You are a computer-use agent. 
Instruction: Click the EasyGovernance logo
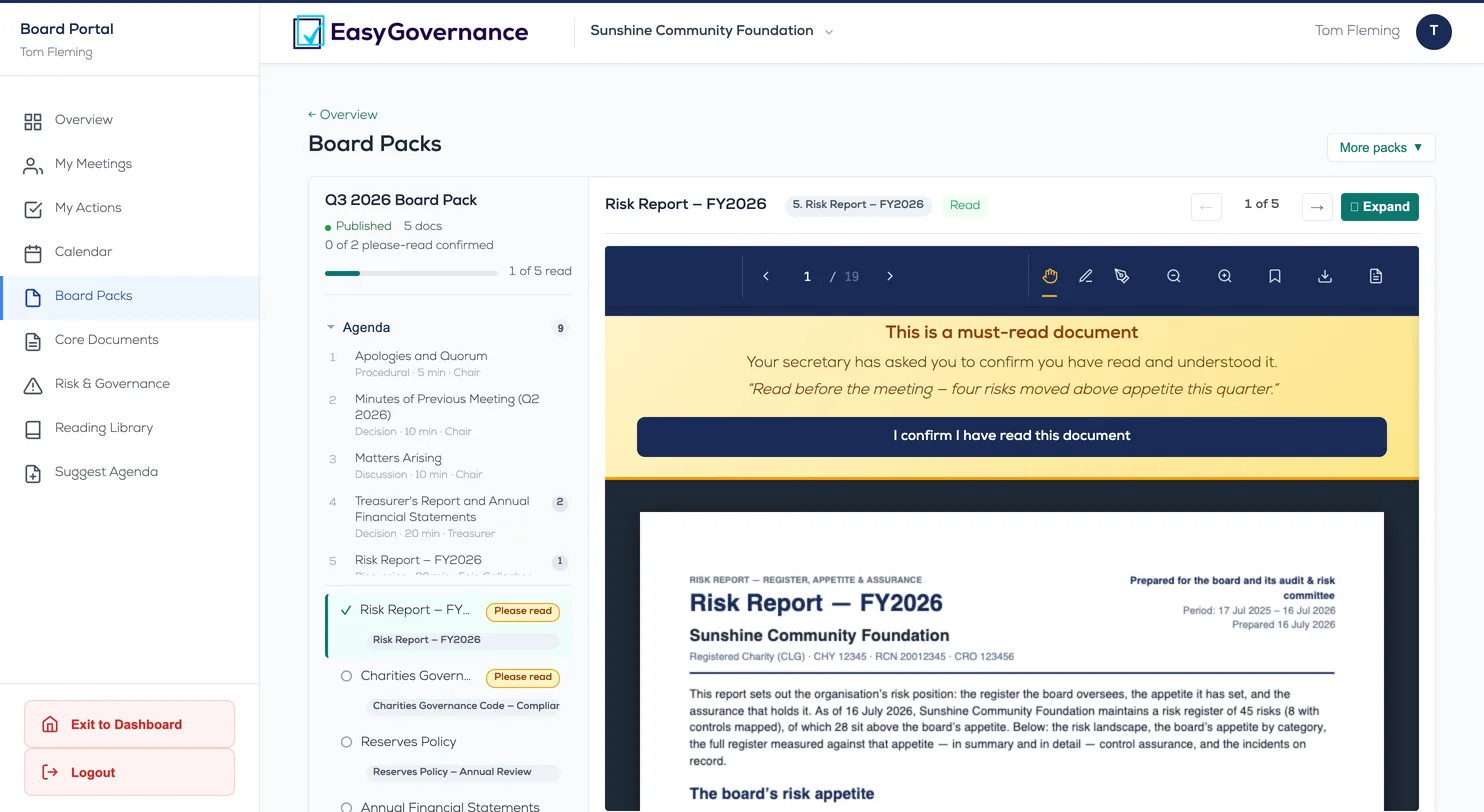click(411, 32)
